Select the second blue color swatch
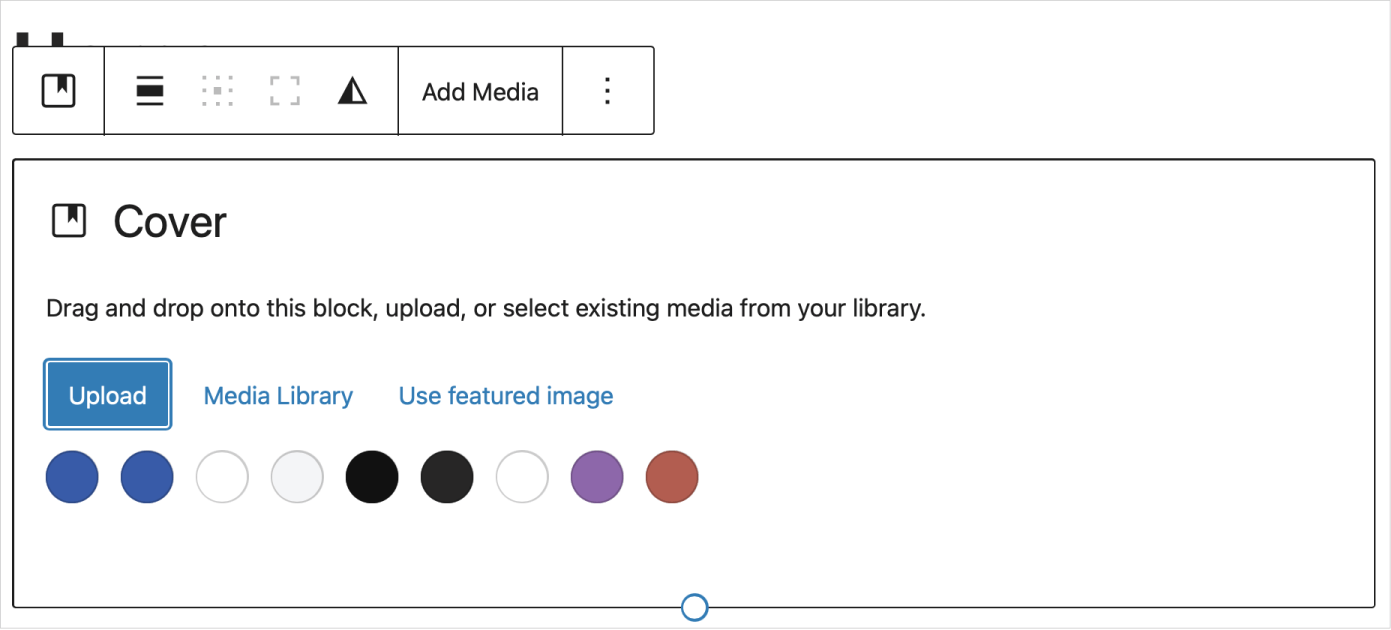This screenshot has height=630, width=1391. pos(147,477)
